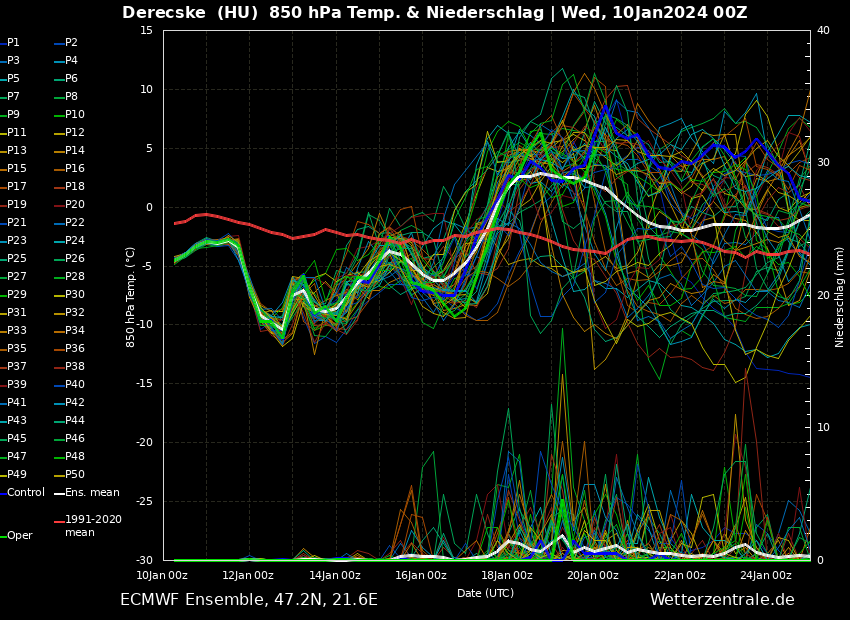The height and width of the screenshot is (620, 850).
Task: Click the Niederschlag (mm) axis title
Action: [840, 296]
